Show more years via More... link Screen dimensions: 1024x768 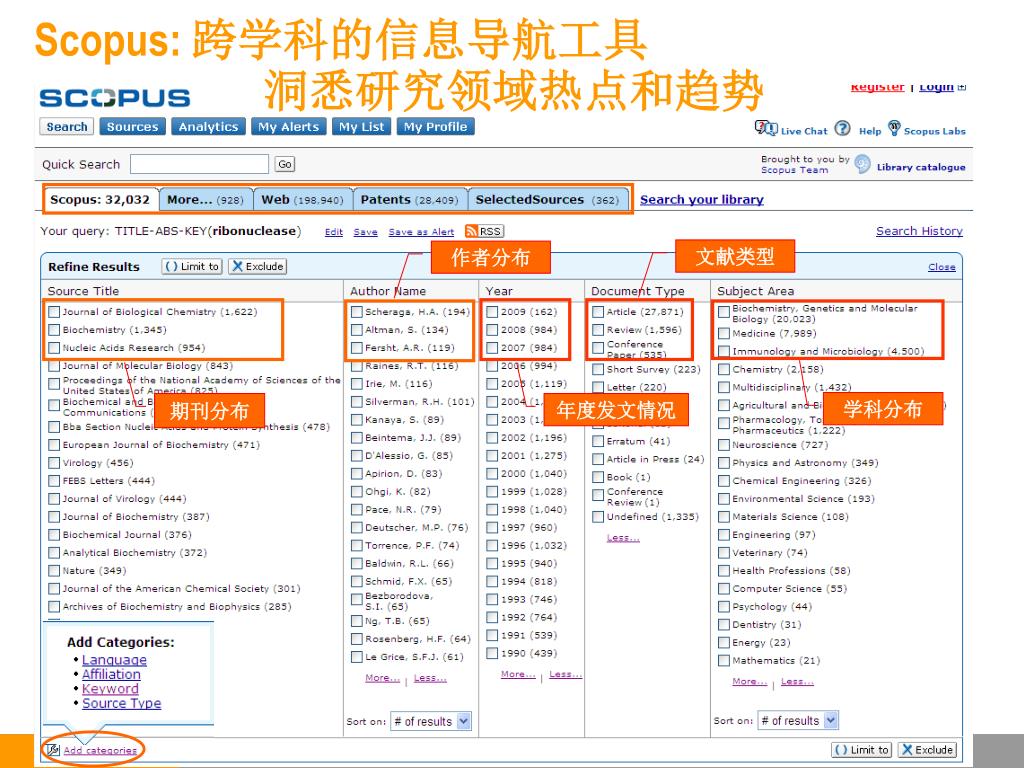click(518, 674)
